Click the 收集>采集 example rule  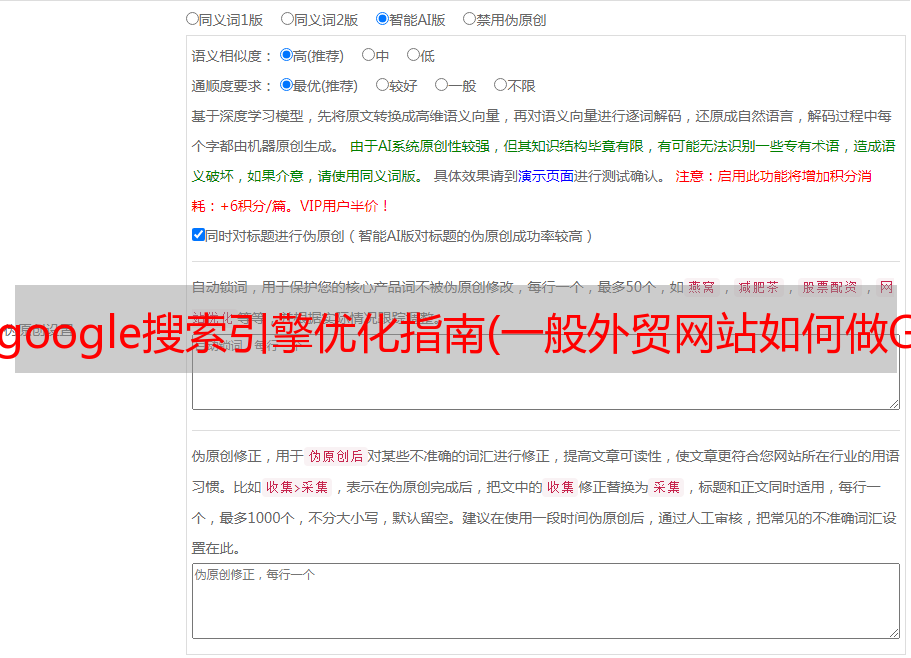coord(297,487)
